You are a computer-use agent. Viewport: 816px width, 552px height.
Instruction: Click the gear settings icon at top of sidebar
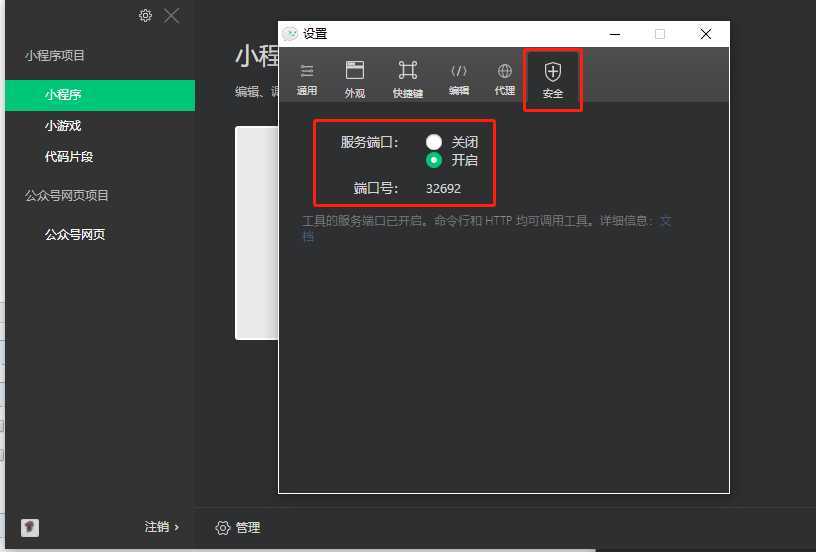coord(145,16)
